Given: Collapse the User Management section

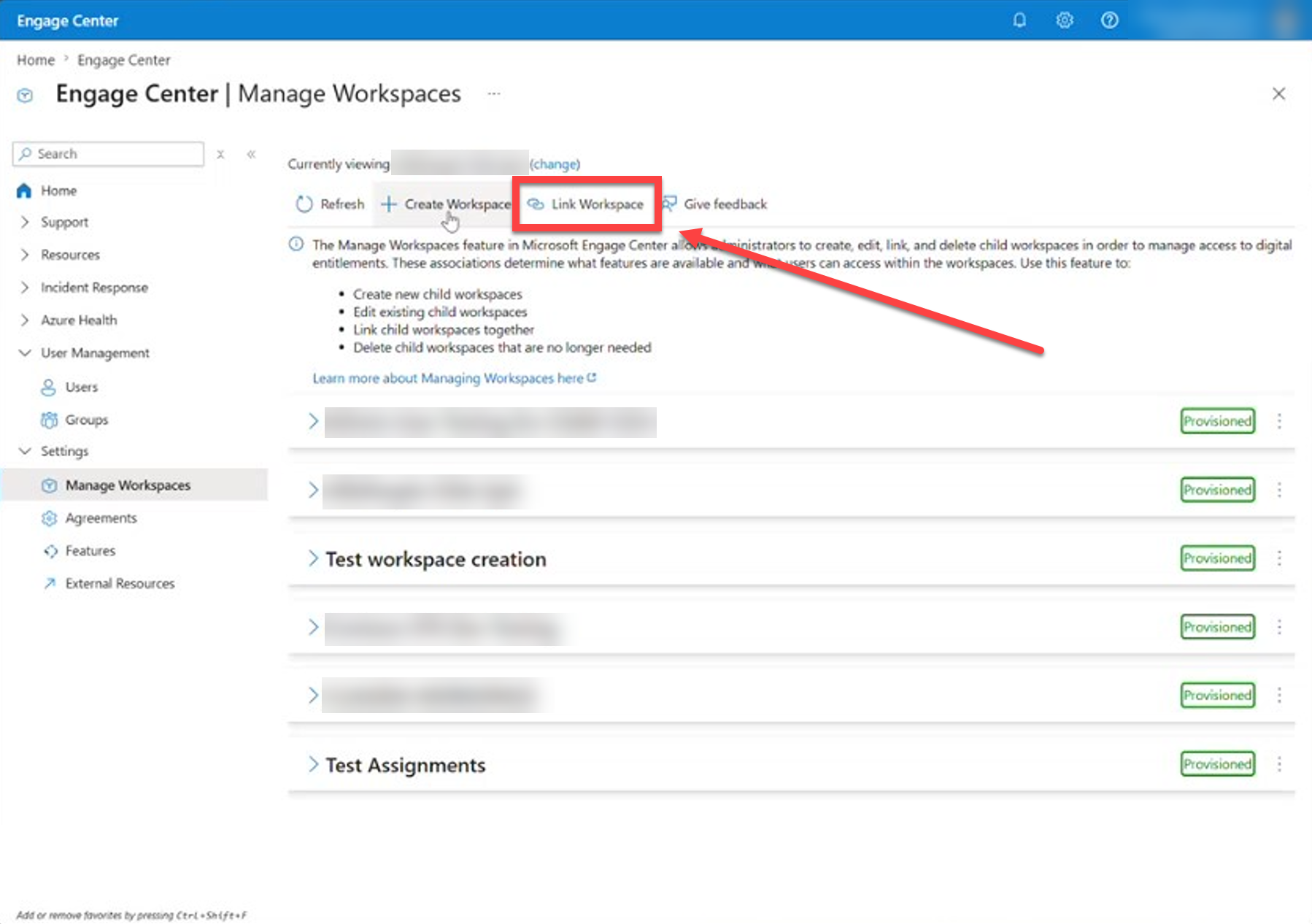Looking at the screenshot, I should (25, 353).
